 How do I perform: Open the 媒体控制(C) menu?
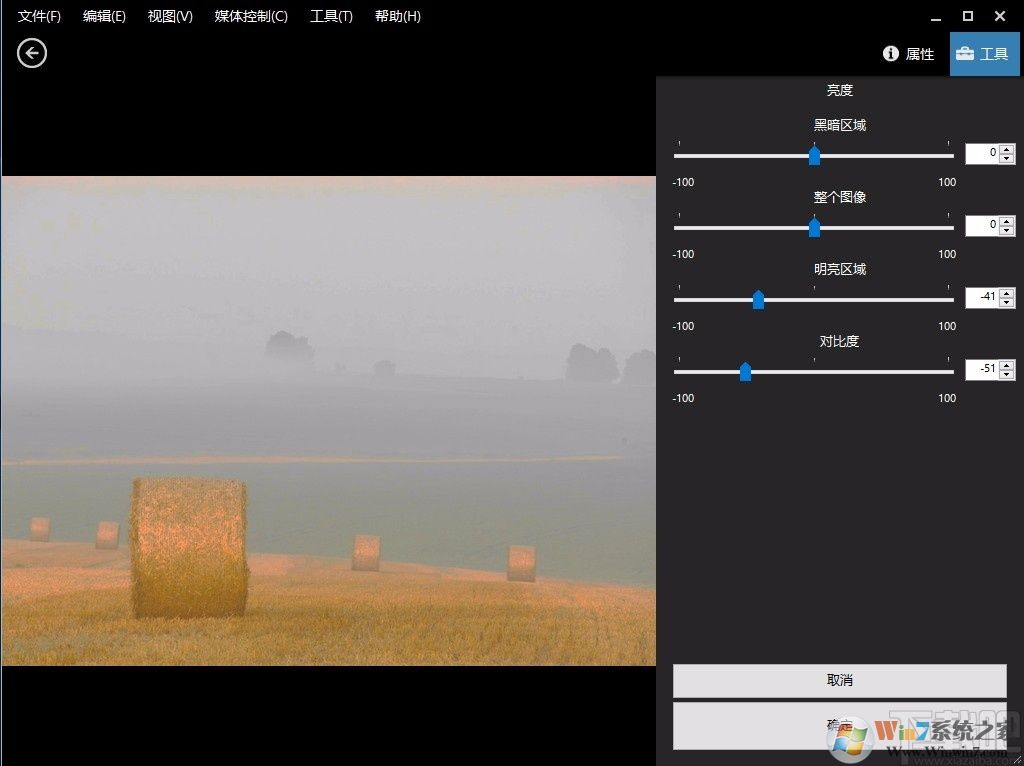point(251,16)
